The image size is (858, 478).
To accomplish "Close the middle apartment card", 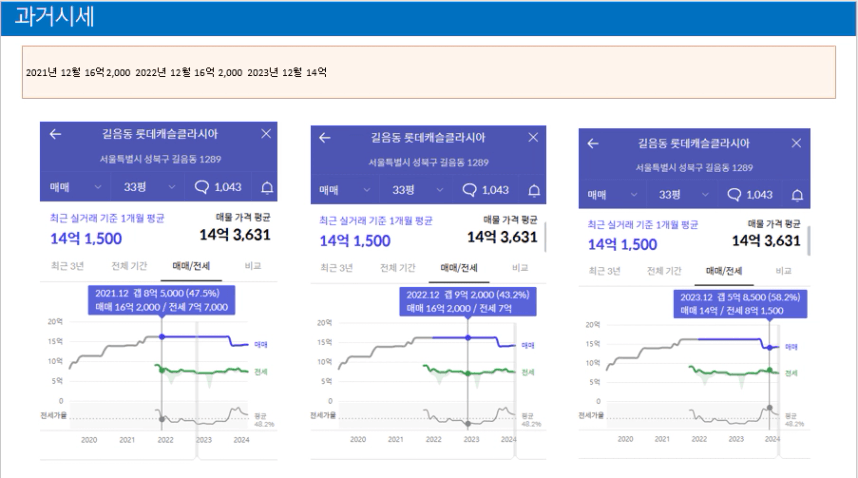I will [x=534, y=137].
